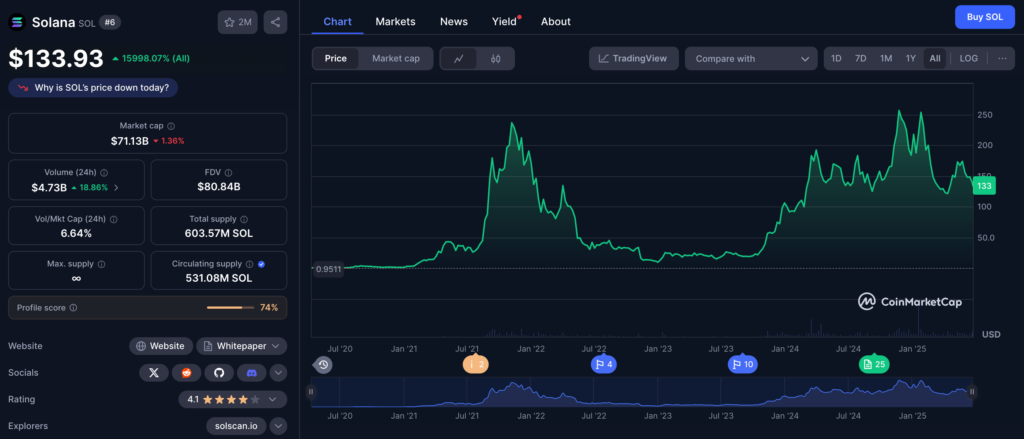Select the Market cap chart toggle

point(396,58)
